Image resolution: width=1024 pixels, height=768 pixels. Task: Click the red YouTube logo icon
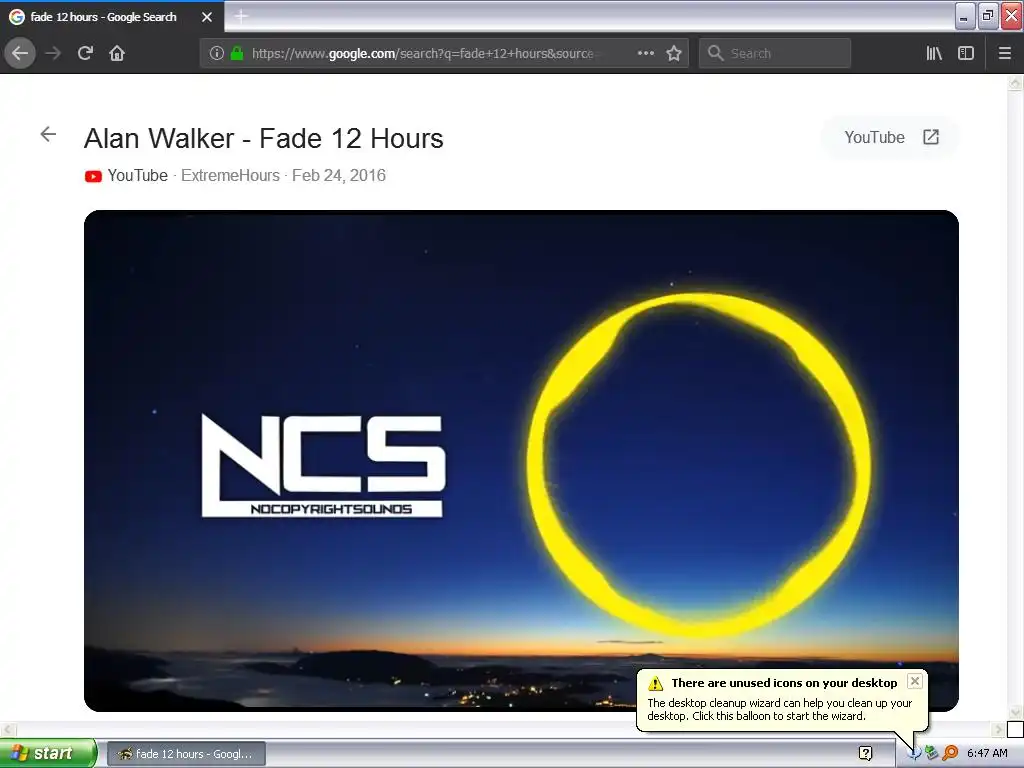tap(93, 176)
